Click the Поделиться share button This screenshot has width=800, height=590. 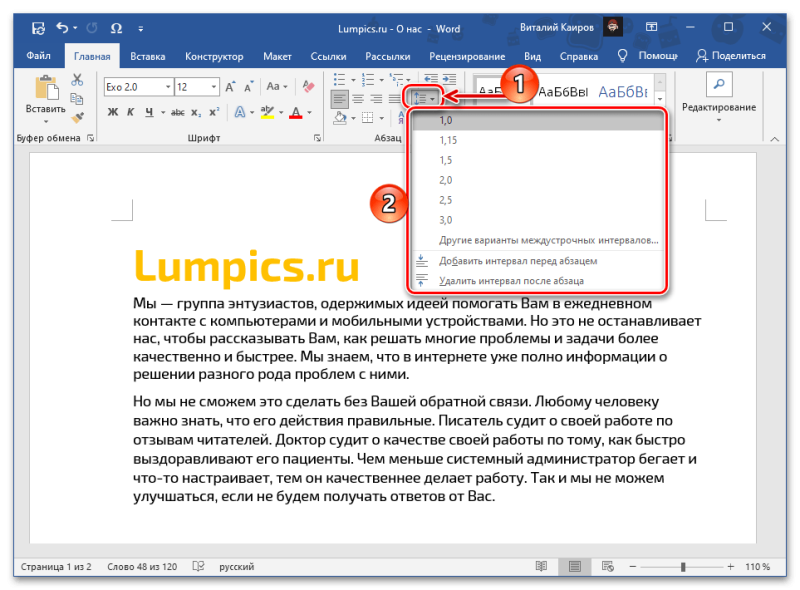(x=731, y=56)
